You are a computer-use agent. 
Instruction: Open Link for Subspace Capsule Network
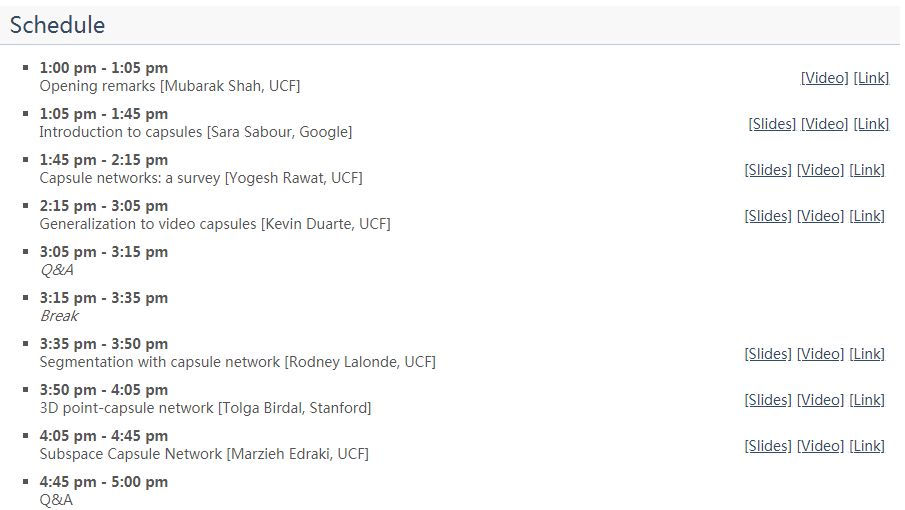[867, 446]
